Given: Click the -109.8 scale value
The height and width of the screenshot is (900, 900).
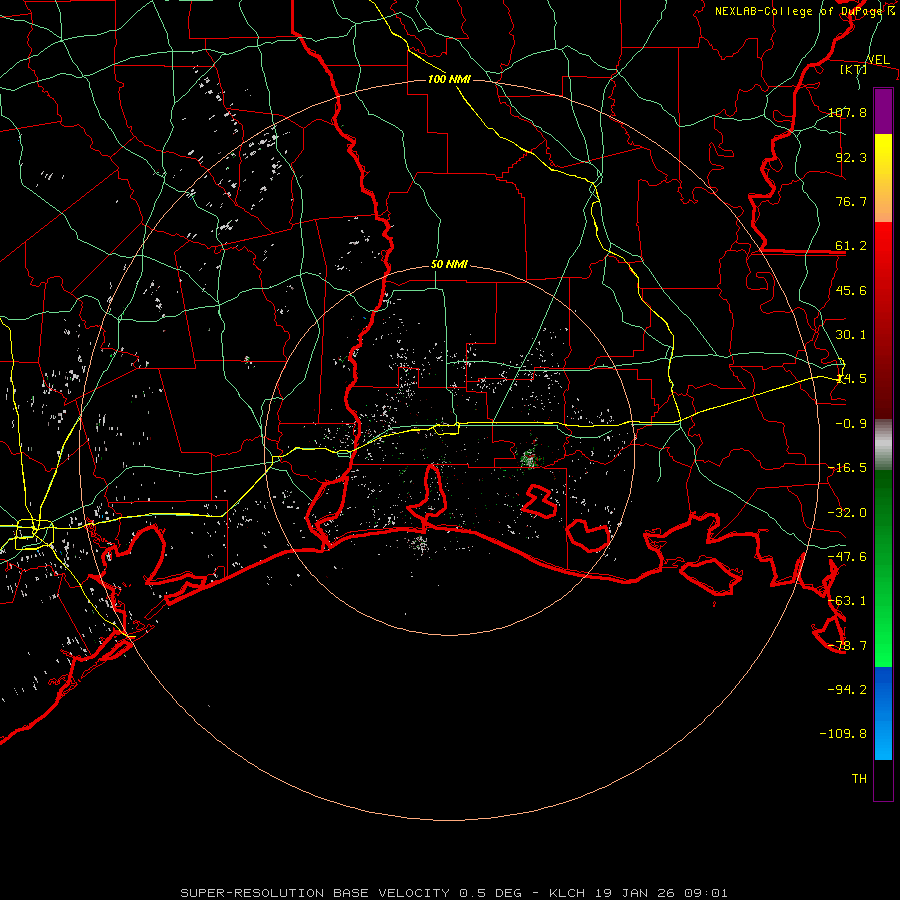Looking at the screenshot, I should (843, 734).
